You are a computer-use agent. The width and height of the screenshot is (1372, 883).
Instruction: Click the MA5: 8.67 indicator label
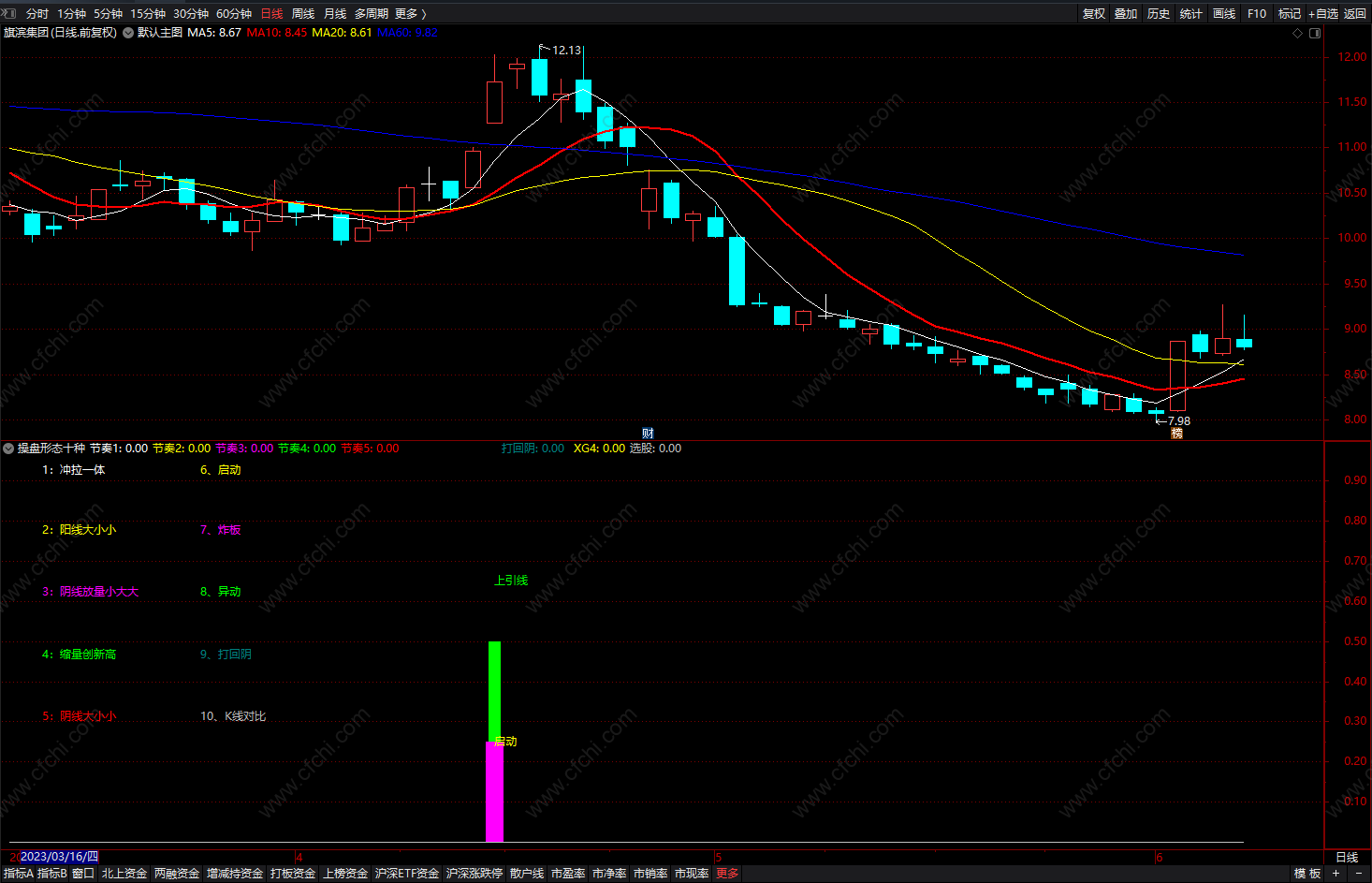[x=214, y=32]
